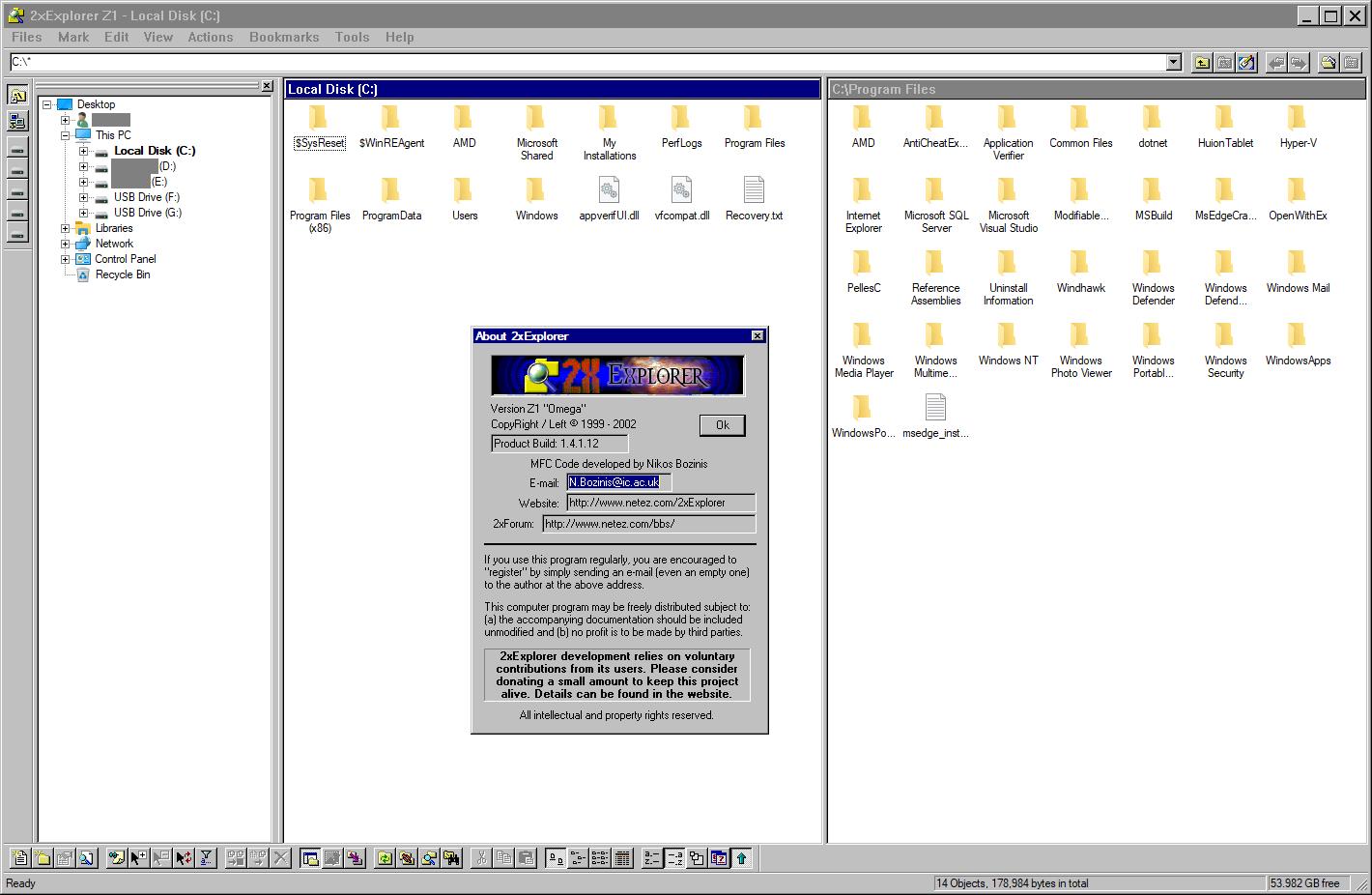The height and width of the screenshot is (895, 1372).
Task: Click the scissors cut icon
Action: 481,857
